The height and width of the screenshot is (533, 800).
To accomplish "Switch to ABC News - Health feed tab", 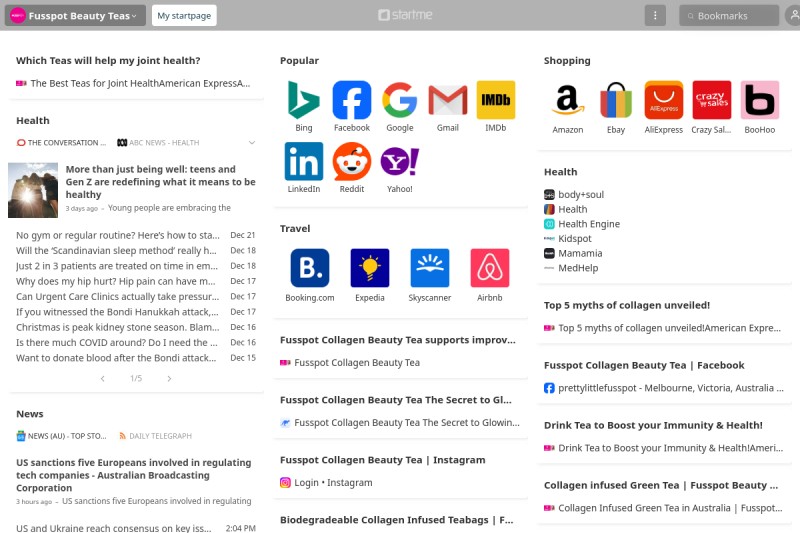I will 158,143.
